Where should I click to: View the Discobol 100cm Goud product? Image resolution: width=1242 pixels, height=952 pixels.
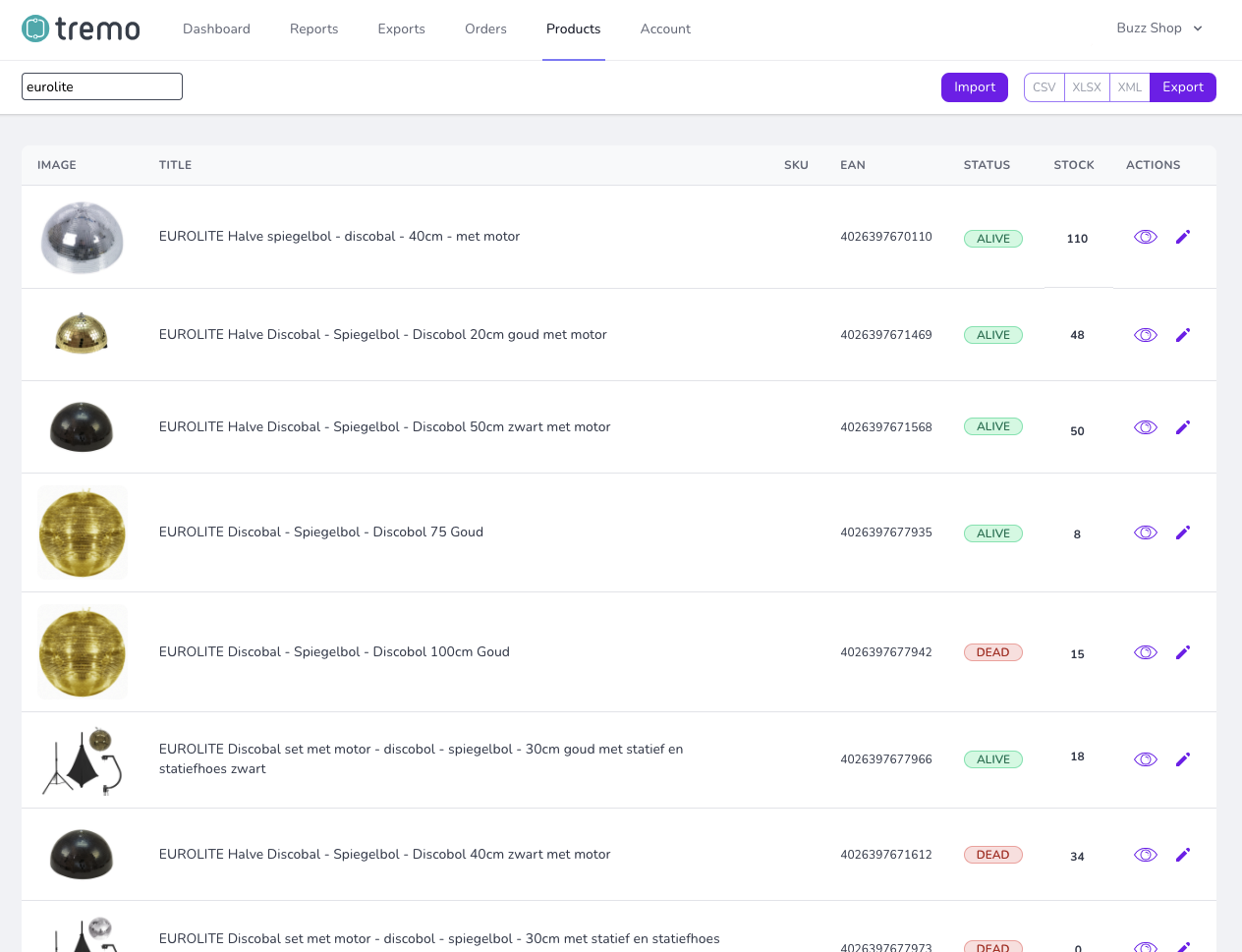(1146, 652)
